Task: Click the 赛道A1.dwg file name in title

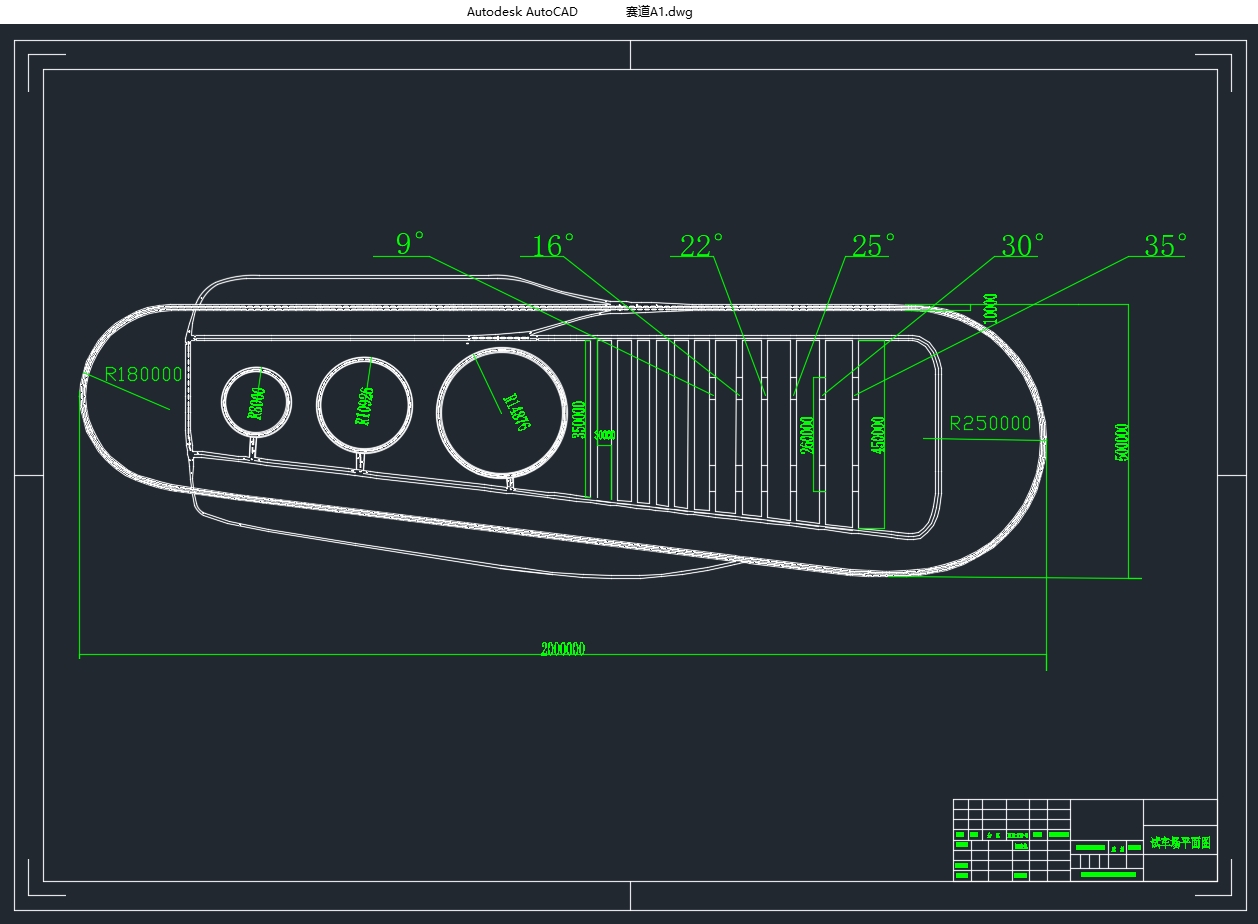Action: tap(659, 12)
